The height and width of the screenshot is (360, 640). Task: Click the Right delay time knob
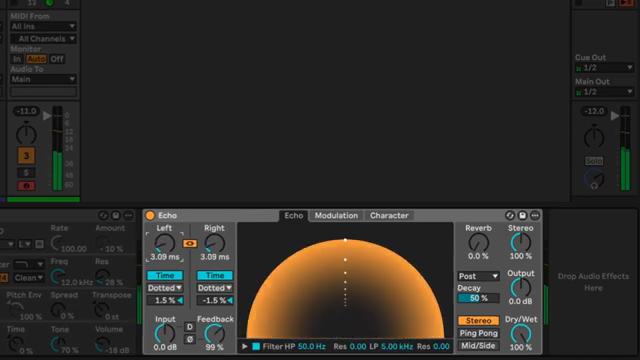point(215,244)
